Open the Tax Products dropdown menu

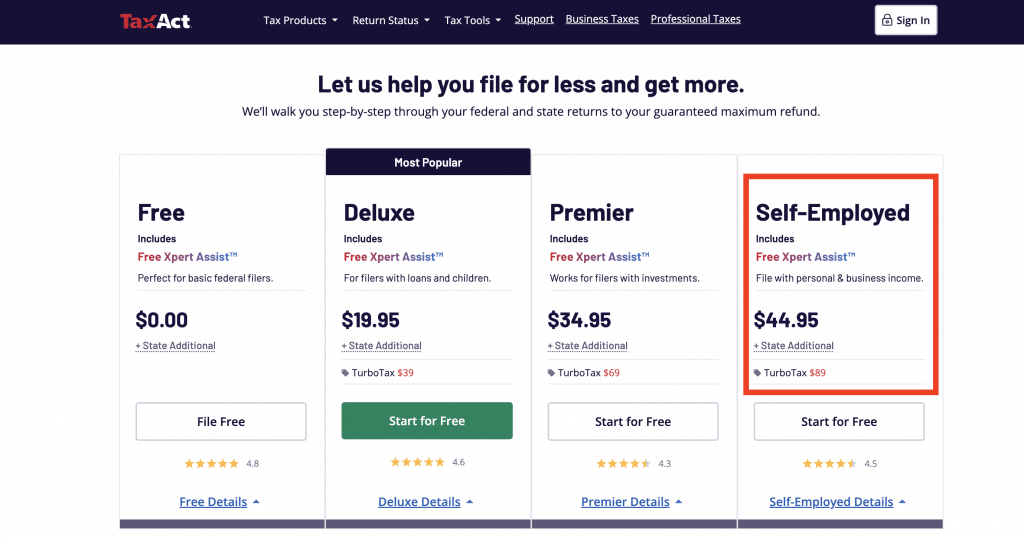[x=300, y=20]
